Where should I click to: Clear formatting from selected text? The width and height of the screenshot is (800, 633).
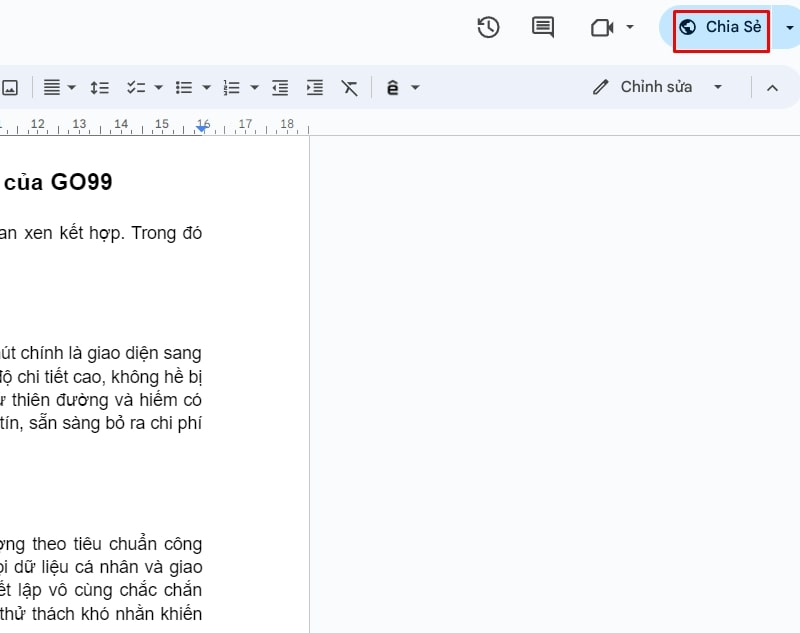pos(349,87)
